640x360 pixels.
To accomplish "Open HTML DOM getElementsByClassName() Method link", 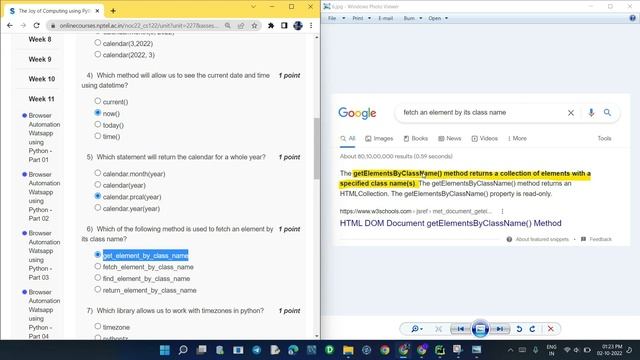I will pos(450,223).
